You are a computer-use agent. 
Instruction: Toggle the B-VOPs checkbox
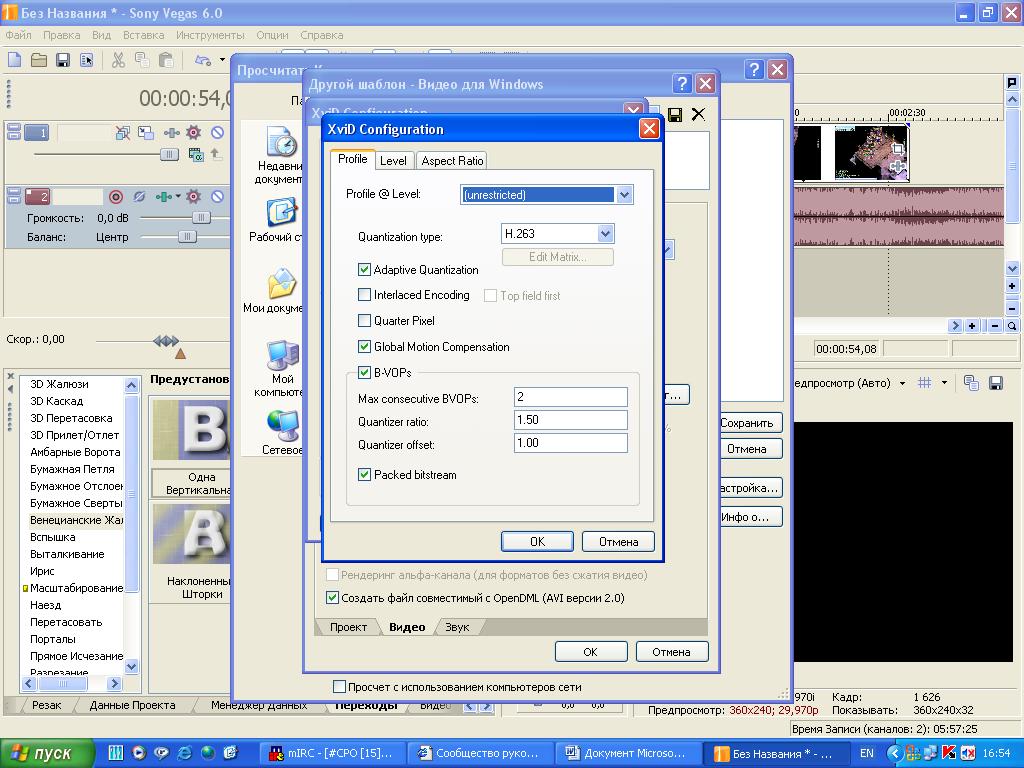(x=364, y=373)
